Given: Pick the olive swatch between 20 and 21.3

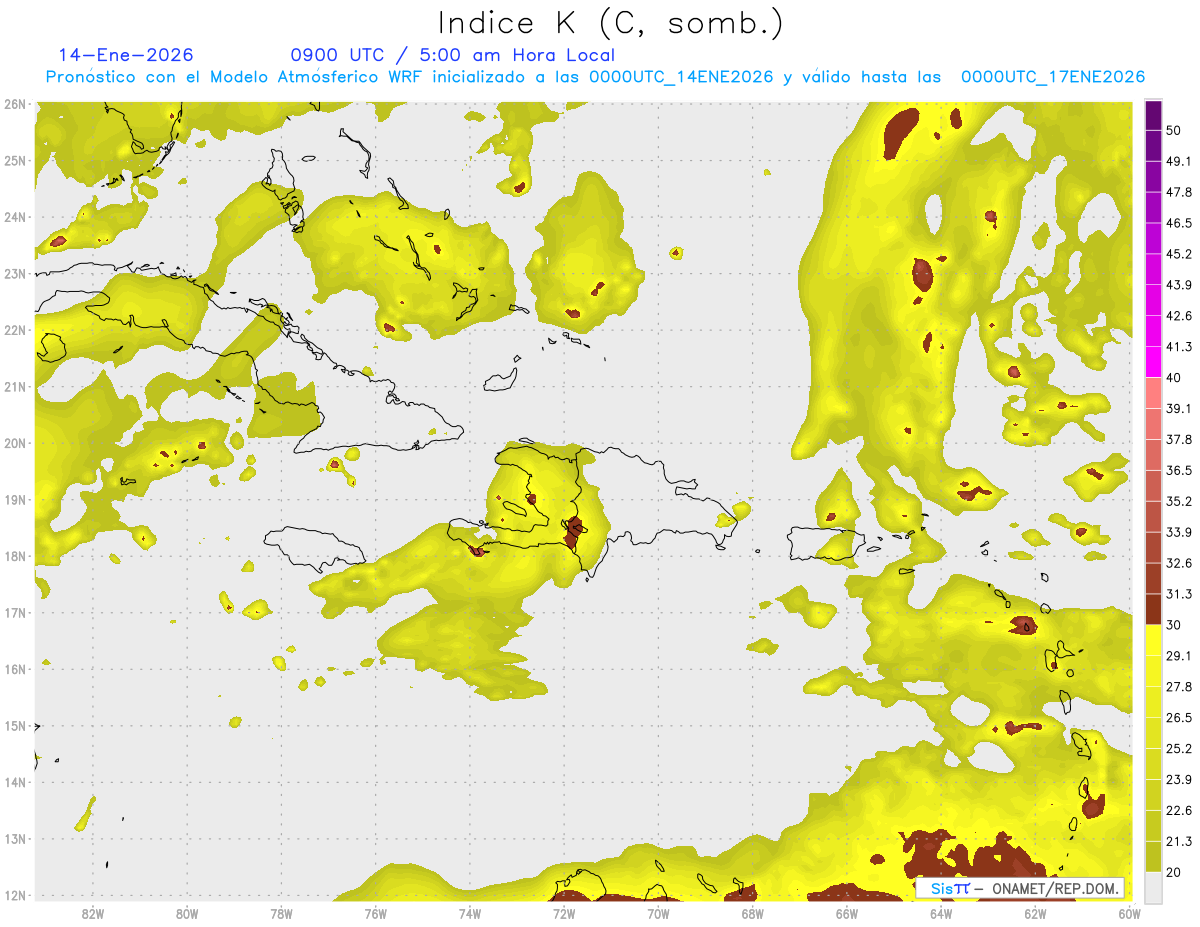Looking at the screenshot, I should click(1154, 855).
